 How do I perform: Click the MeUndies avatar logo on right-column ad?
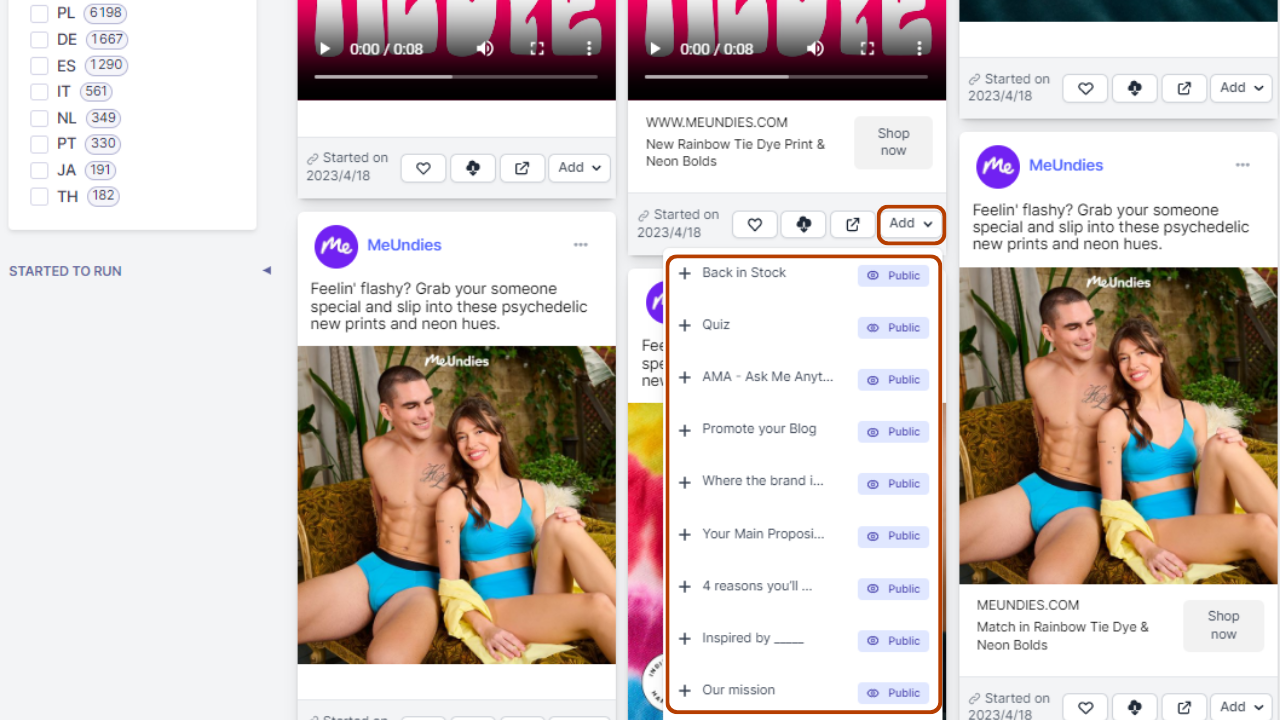point(998,166)
